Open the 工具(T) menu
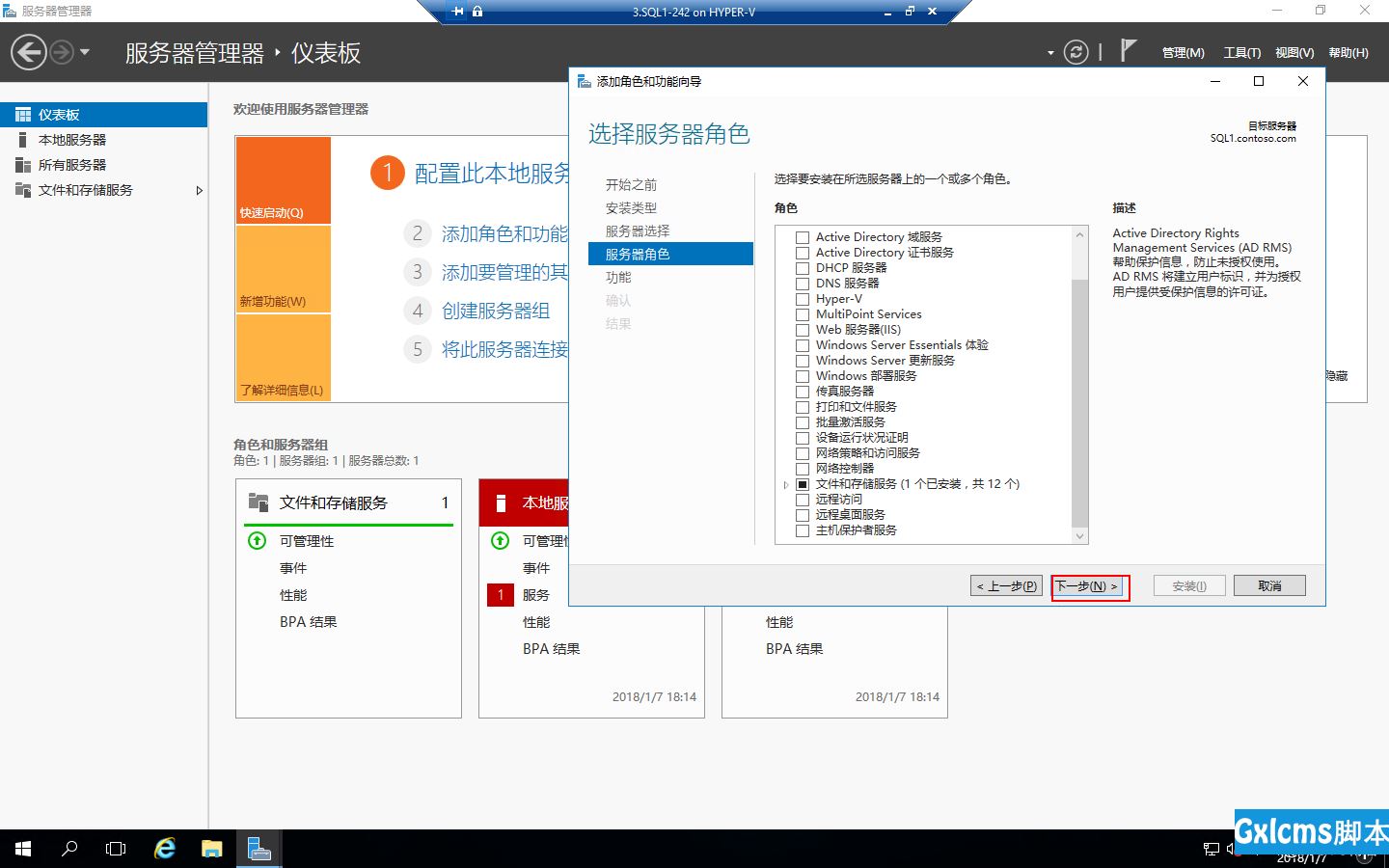The height and width of the screenshot is (868, 1389). [1241, 53]
